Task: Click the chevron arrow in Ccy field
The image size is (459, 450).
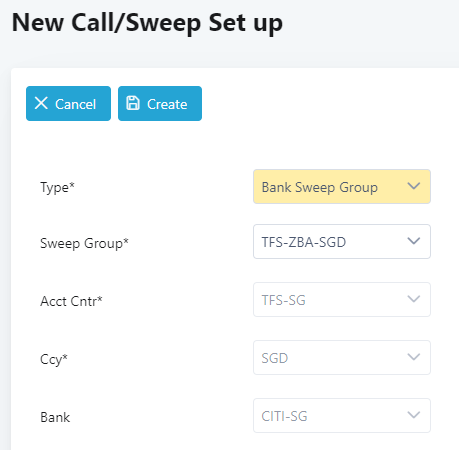Action: 414,357
